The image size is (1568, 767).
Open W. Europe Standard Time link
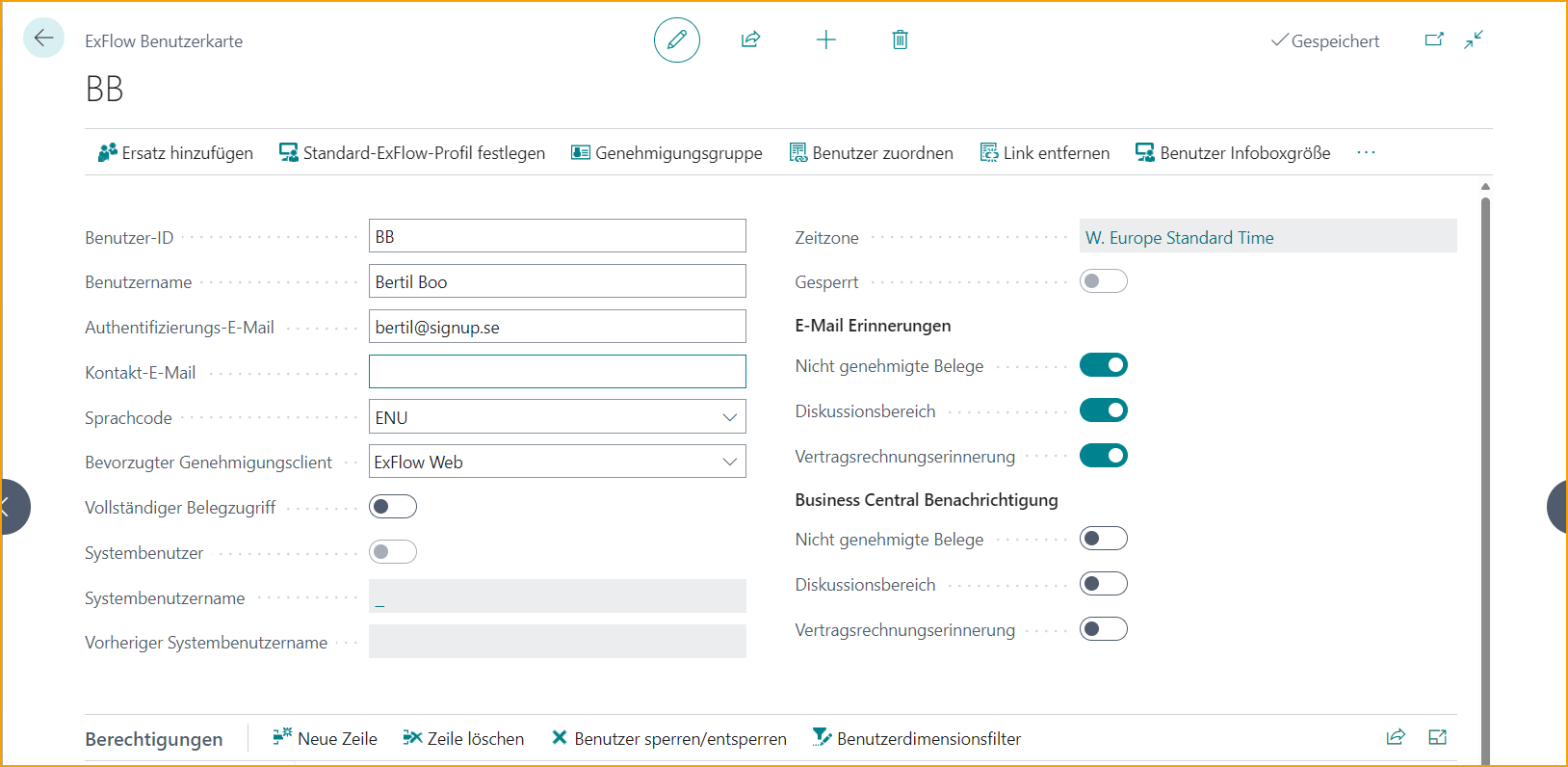[x=1180, y=238]
